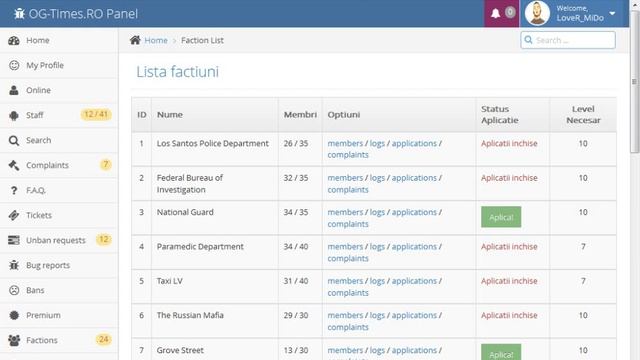Click the Staff icon in sidebar
Image resolution: width=640 pixels, height=360 pixels.
tap(14, 116)
